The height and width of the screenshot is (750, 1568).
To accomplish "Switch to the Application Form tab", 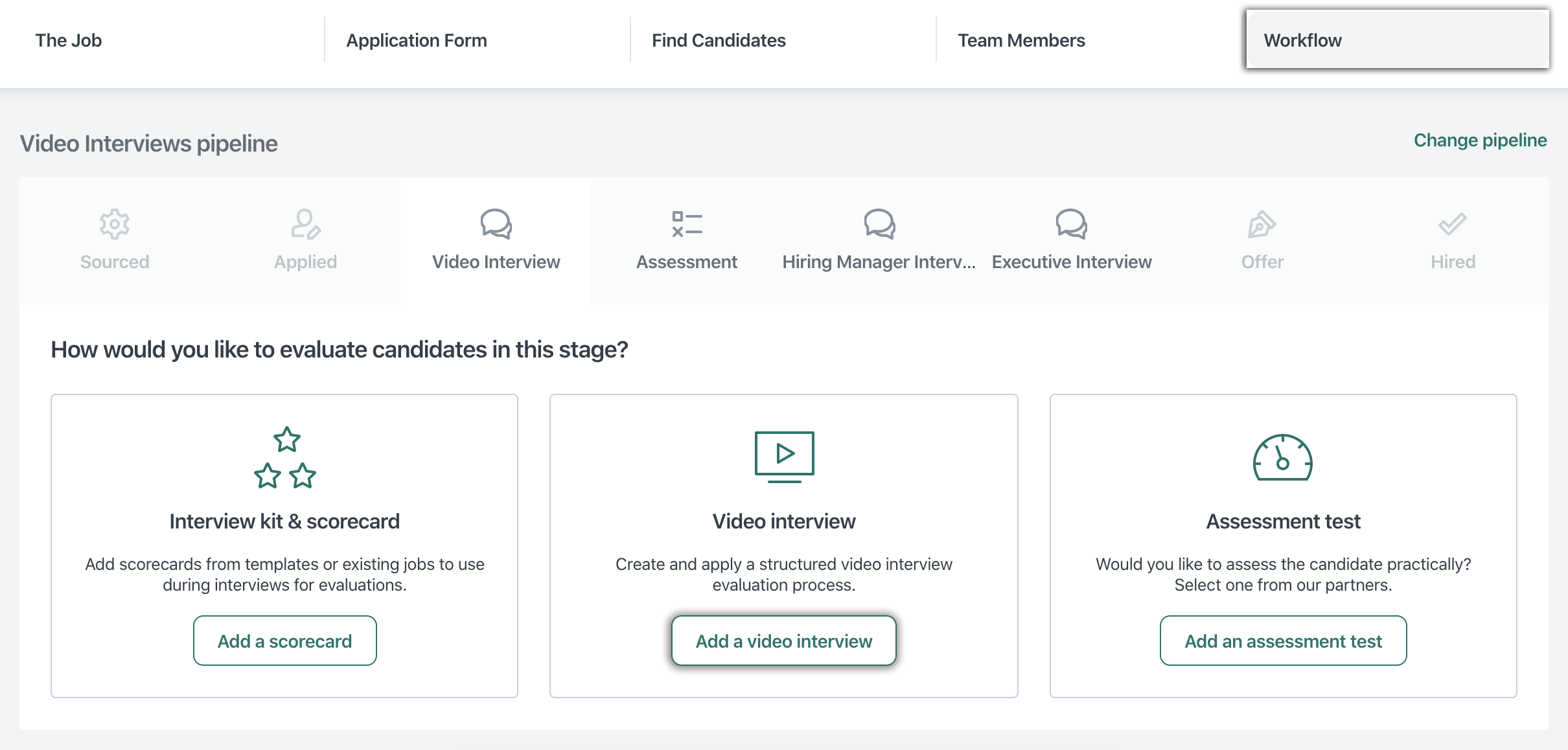I will [x=417, y=40].
